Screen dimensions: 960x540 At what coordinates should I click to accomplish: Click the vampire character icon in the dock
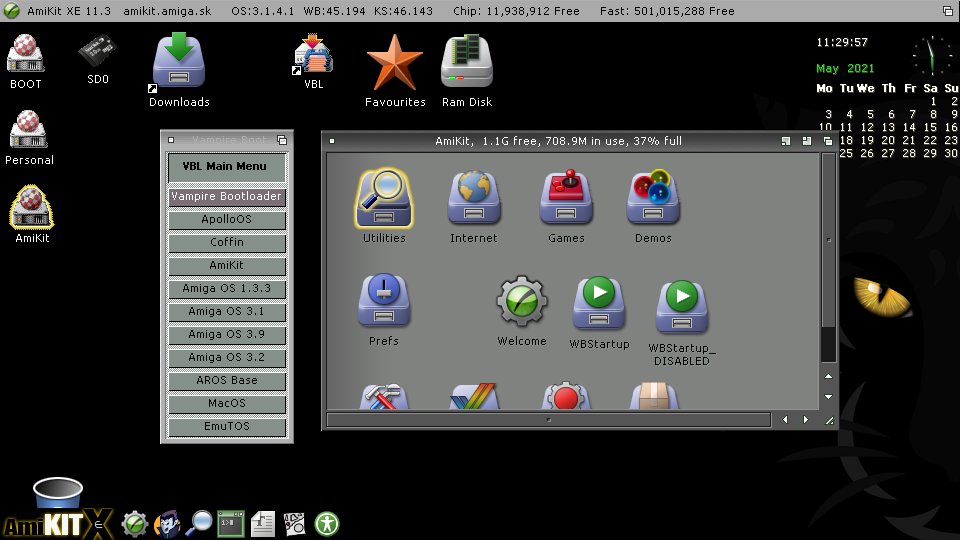click(x=167, y=524)
